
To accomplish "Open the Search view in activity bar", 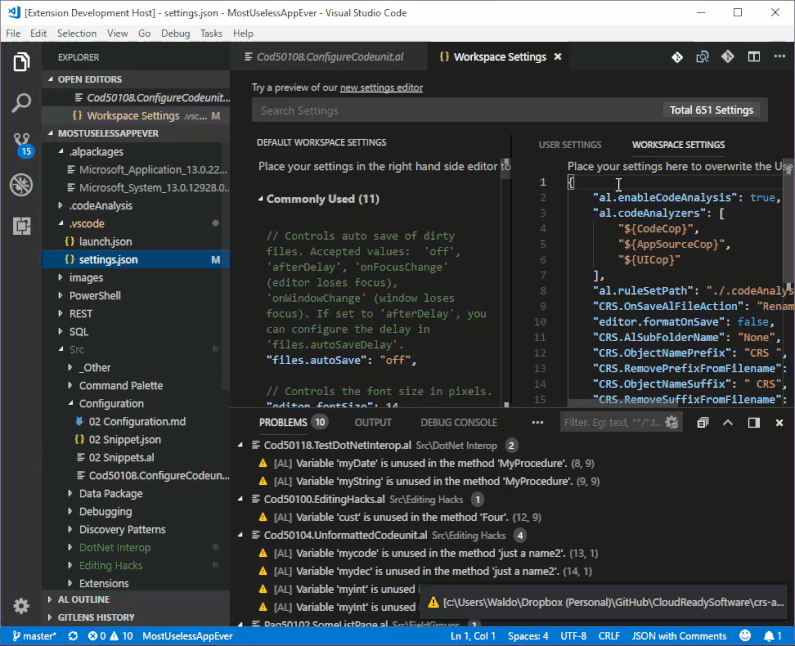I will point(21,103).
